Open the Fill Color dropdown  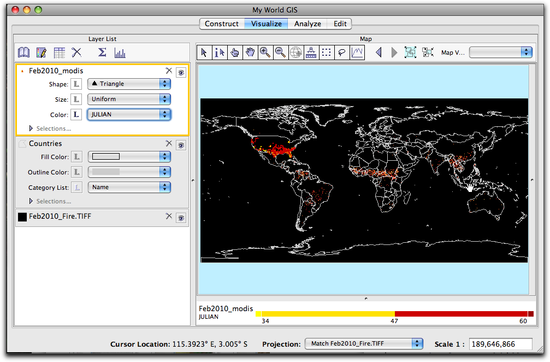tap(129, 156)
